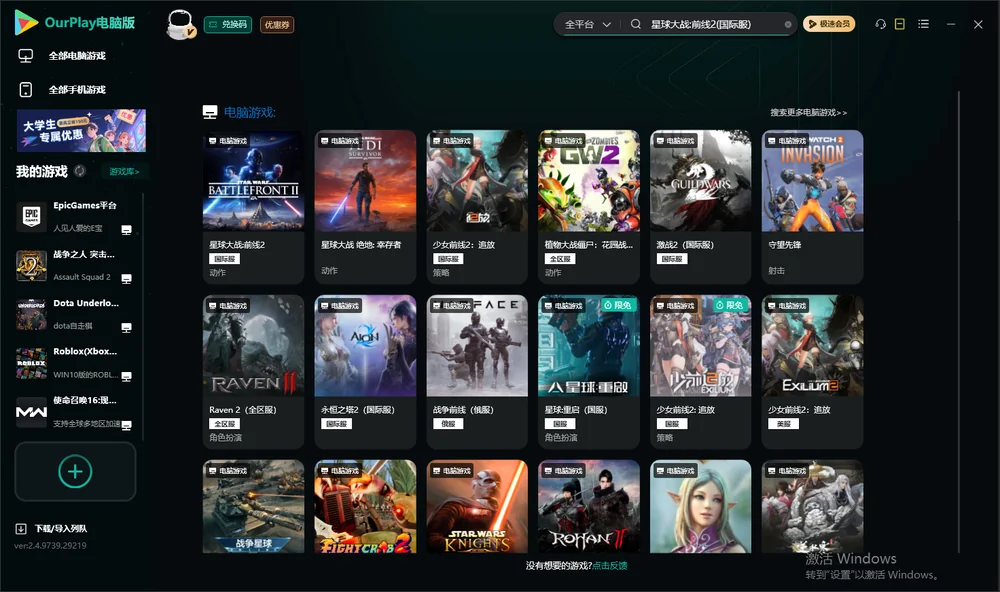1000x592 pixels.
Task: Clear the search box text
Action: (x=788, y=25)
